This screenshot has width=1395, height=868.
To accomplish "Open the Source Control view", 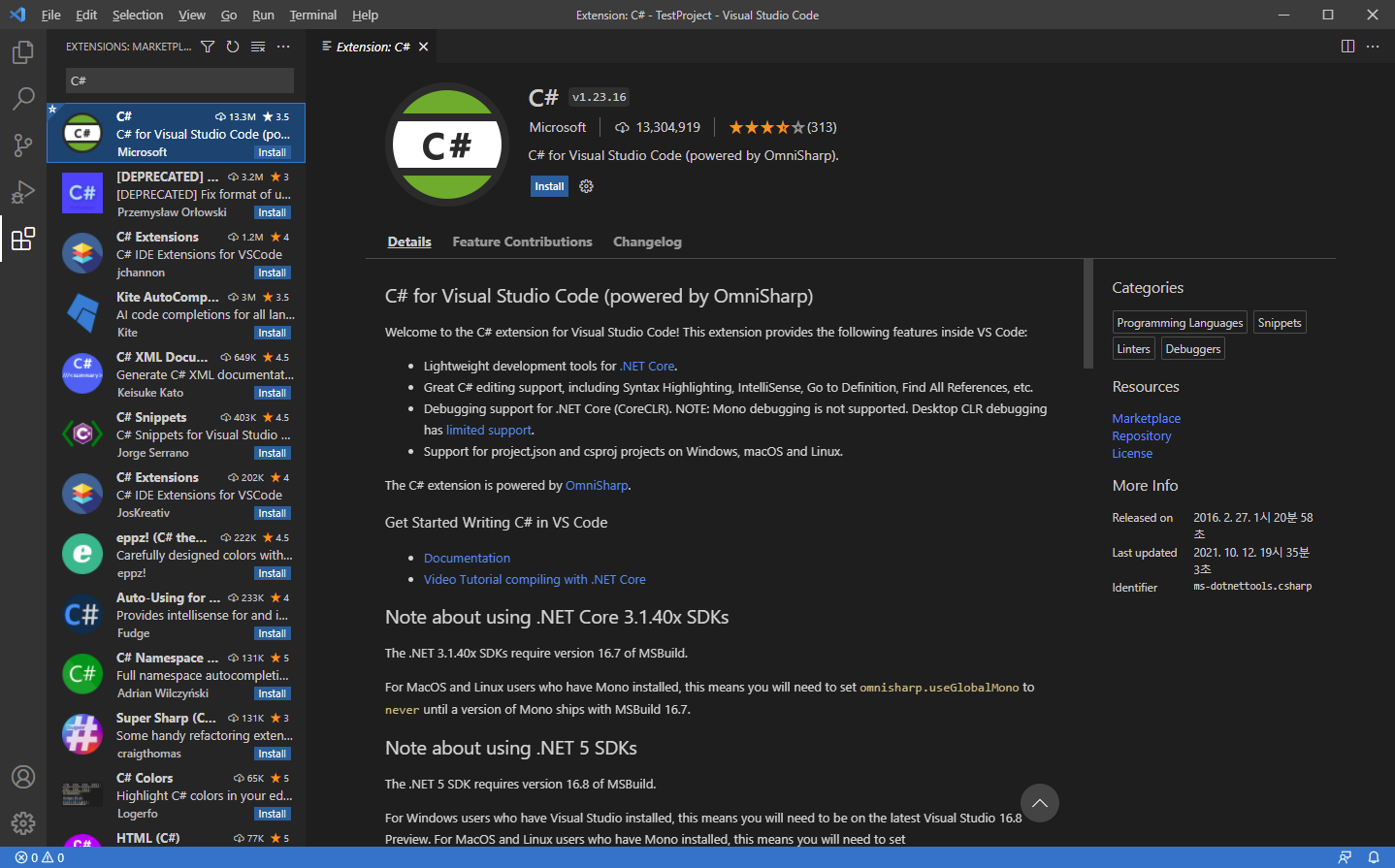I will 23,145.
